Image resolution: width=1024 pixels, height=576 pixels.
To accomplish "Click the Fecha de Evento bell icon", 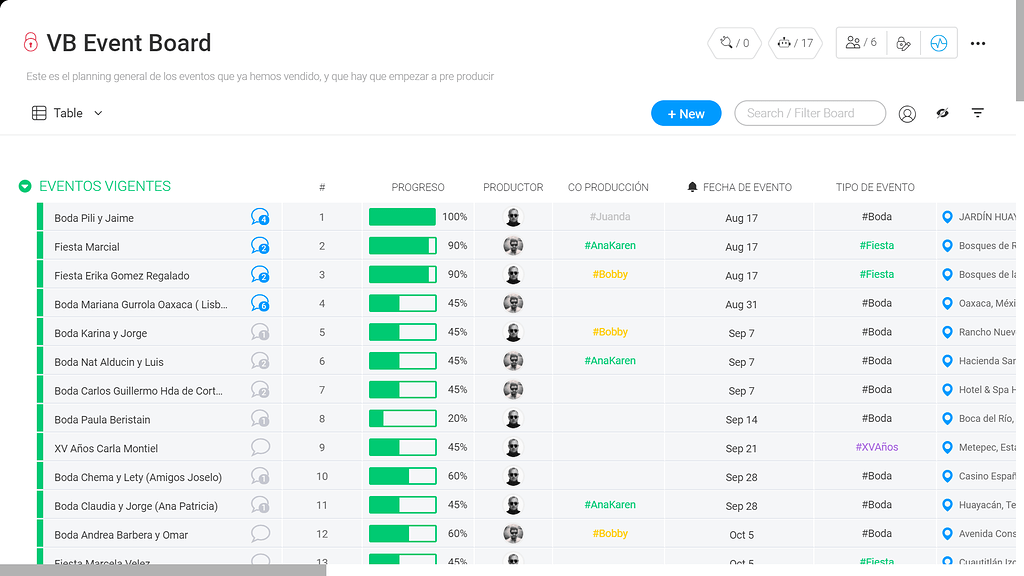I will (x=692, y=187).
